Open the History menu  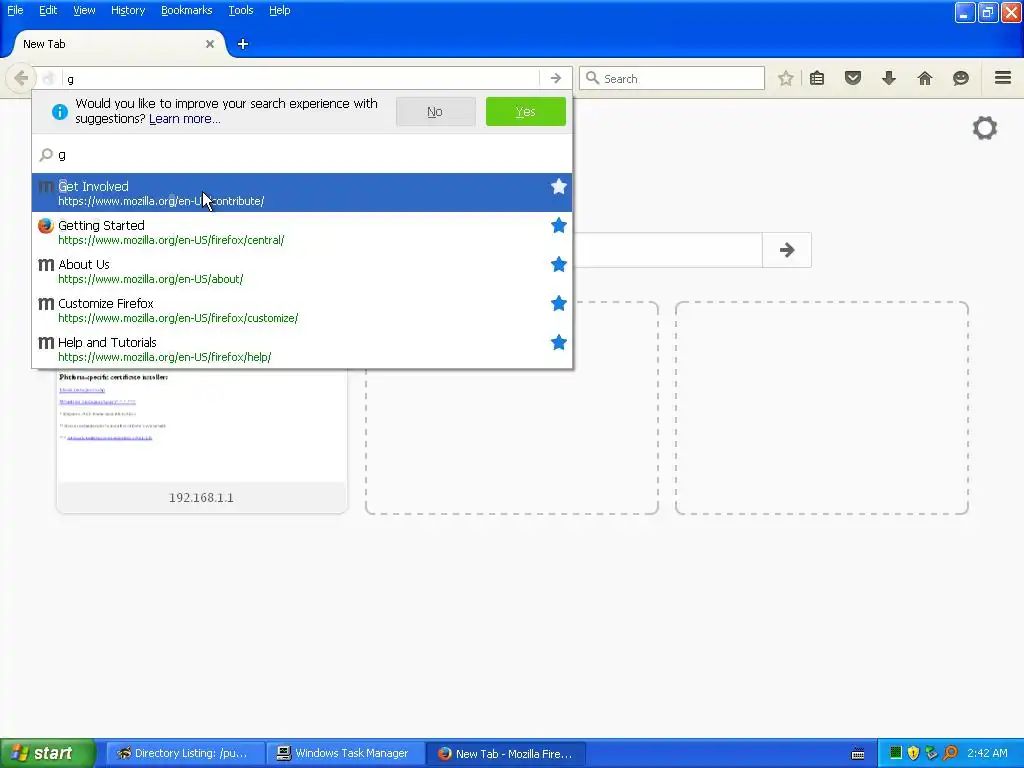(x=127, y=10)
